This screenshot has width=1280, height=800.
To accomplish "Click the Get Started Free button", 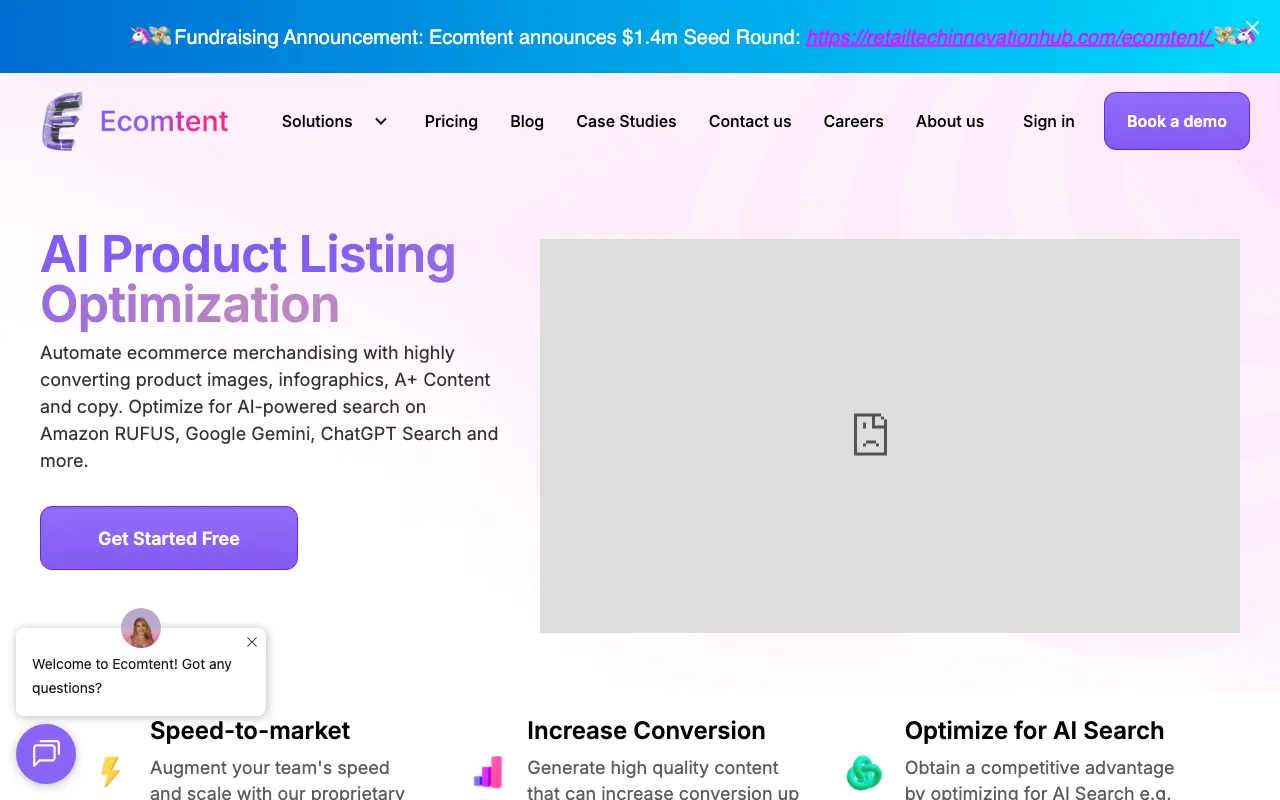I will coord(169,538).
